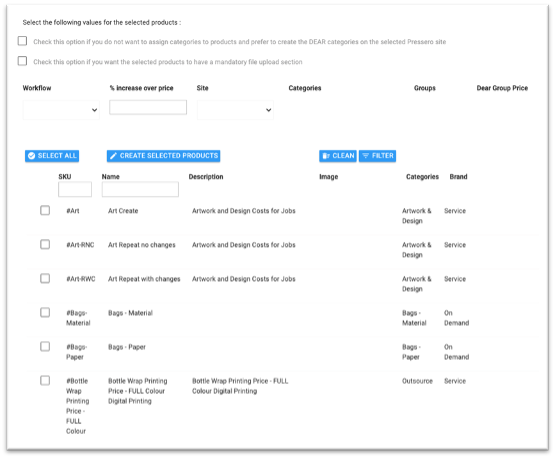Click the Clean button
This screenshot has width=556, height=460.
tap(338, 156)
